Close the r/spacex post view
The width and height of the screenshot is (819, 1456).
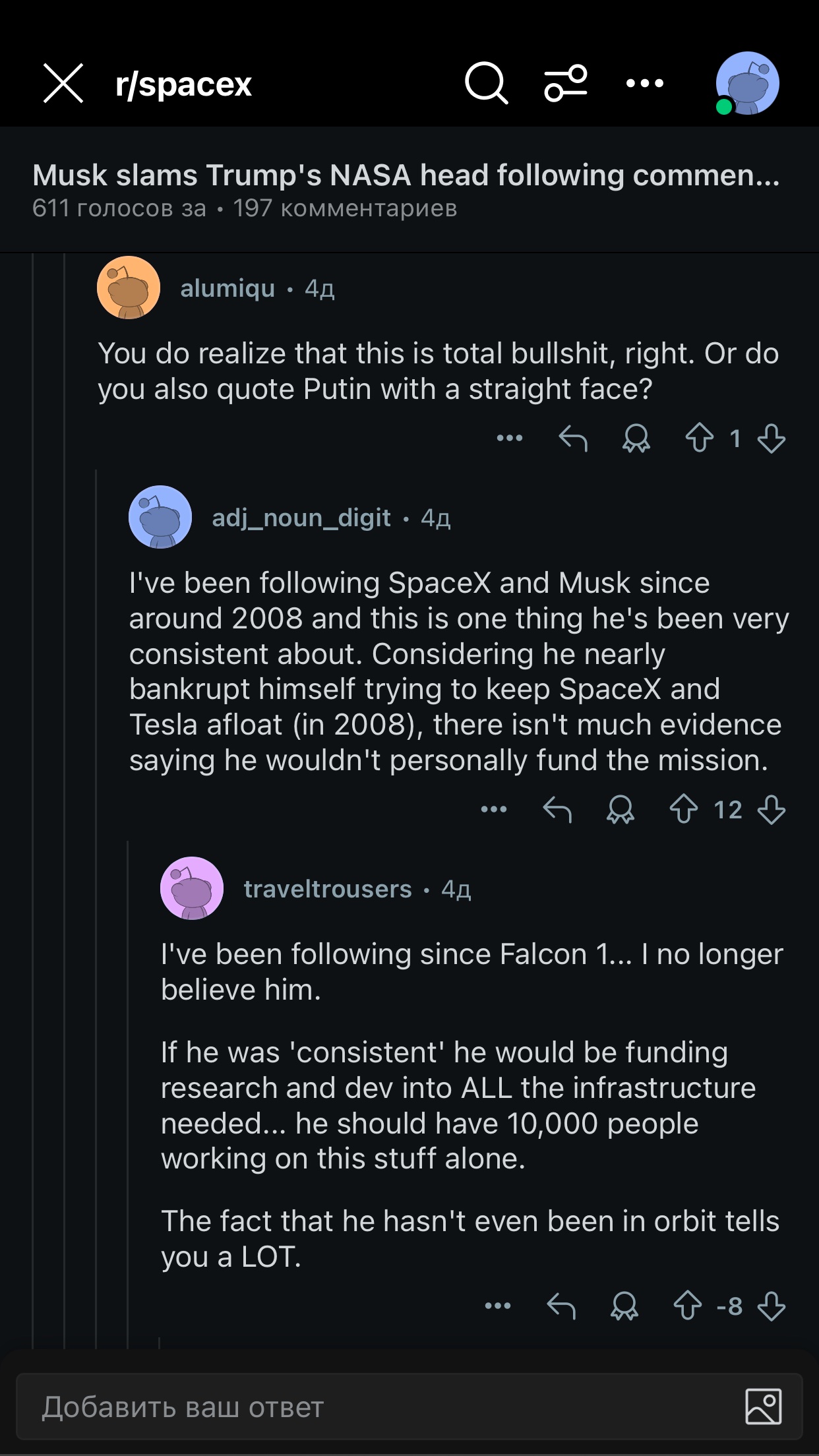tap(63, 84)
